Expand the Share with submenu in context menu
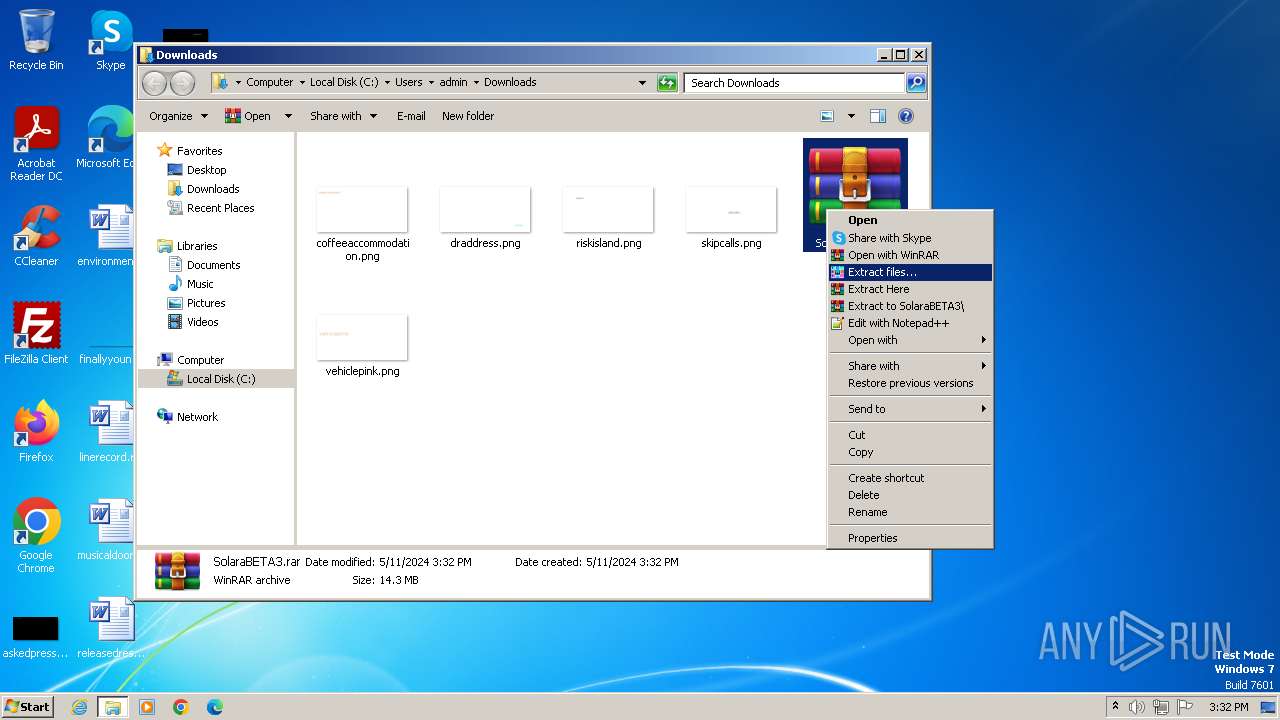This screenshot has width=1280, height=720. click(910, 366)
